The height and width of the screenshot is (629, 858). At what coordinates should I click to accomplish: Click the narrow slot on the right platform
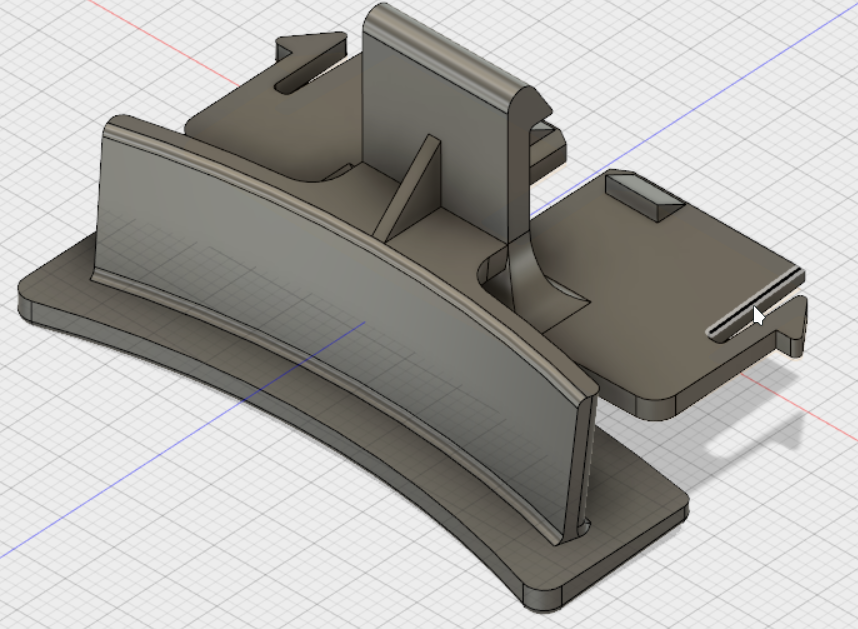pyautogui.click(x=754, y=305)
